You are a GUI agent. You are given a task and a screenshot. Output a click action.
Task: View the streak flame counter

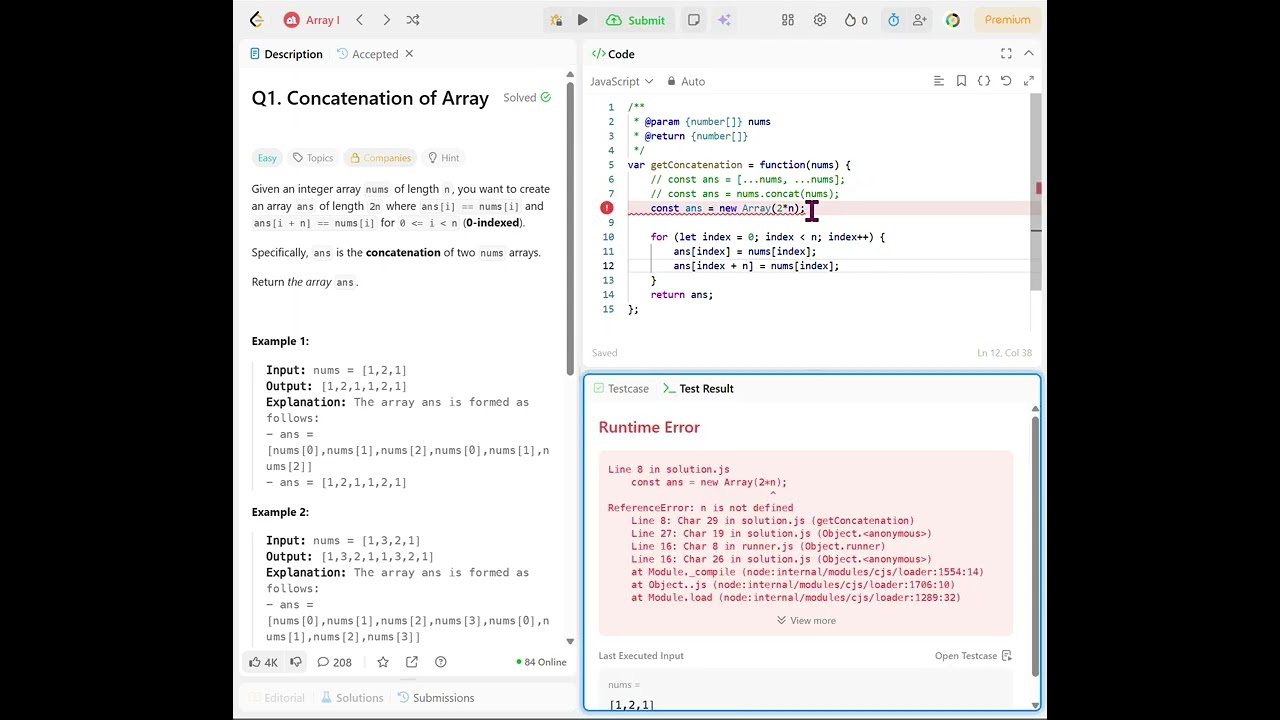click(856, 20)
